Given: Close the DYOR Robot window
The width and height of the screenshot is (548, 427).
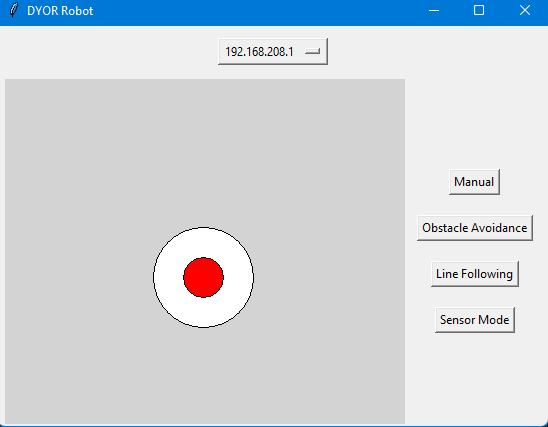Looking at the screenshot, I should 525,10.
